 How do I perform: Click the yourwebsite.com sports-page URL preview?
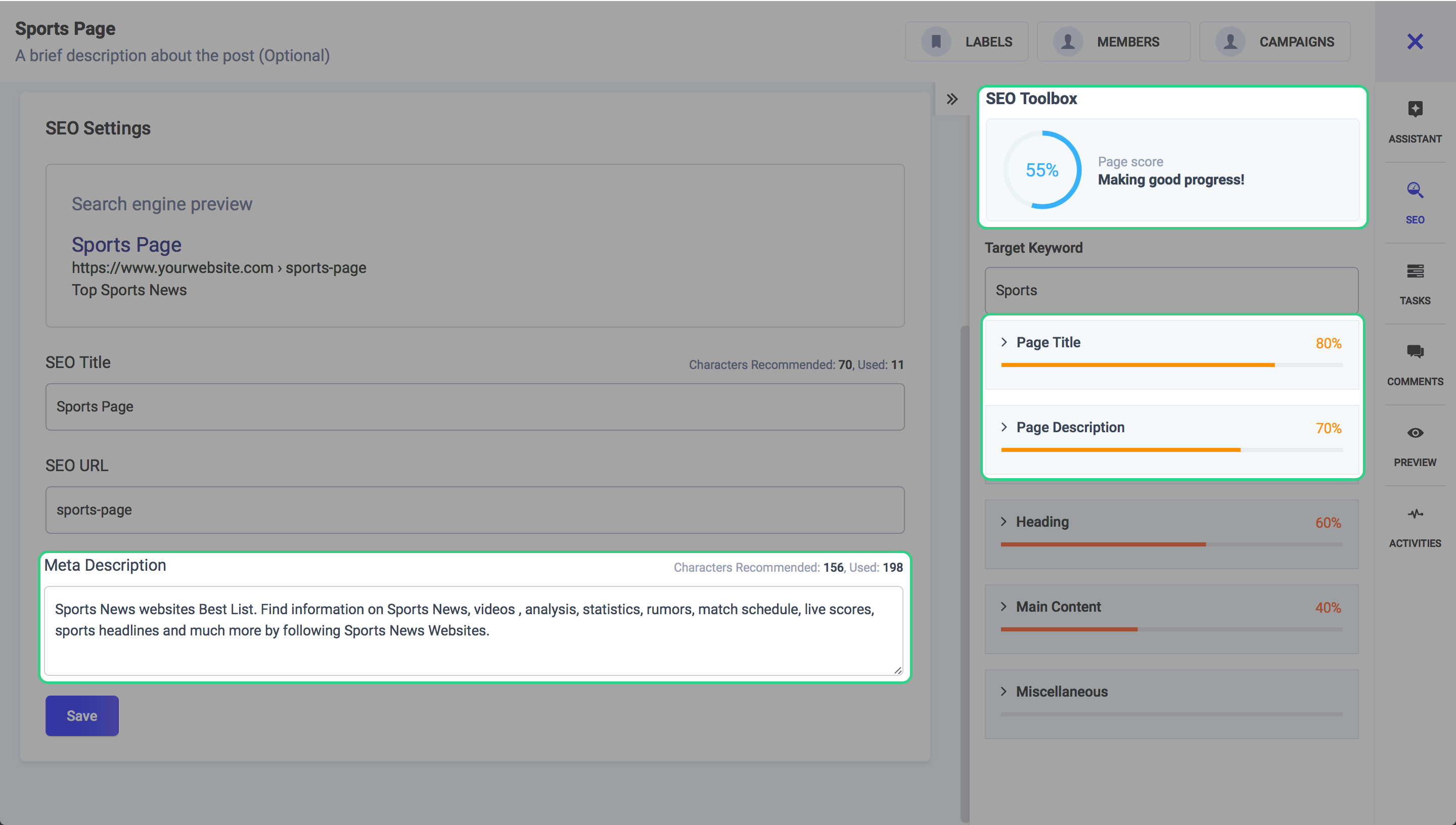pyautogui.click(x=219, y=267)
